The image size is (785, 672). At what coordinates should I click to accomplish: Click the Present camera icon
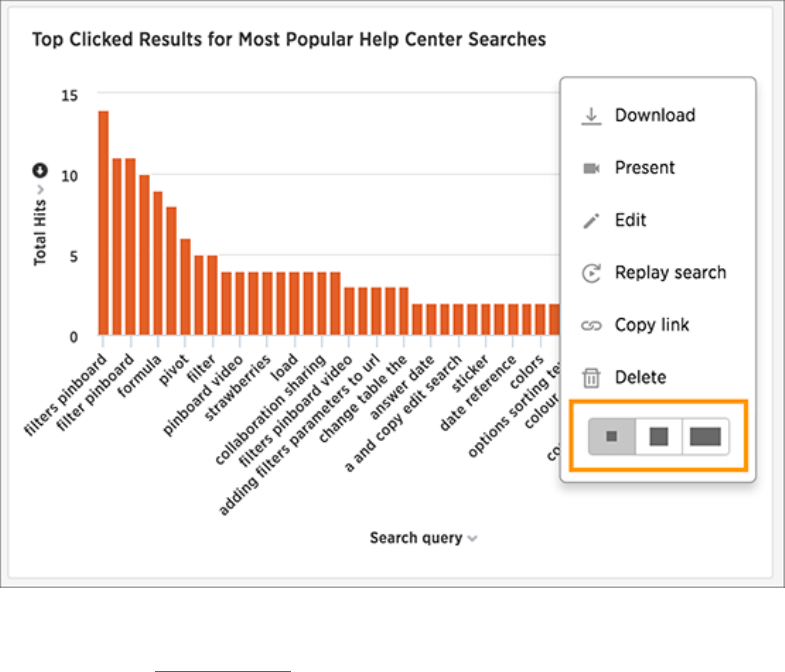(591, 168)
